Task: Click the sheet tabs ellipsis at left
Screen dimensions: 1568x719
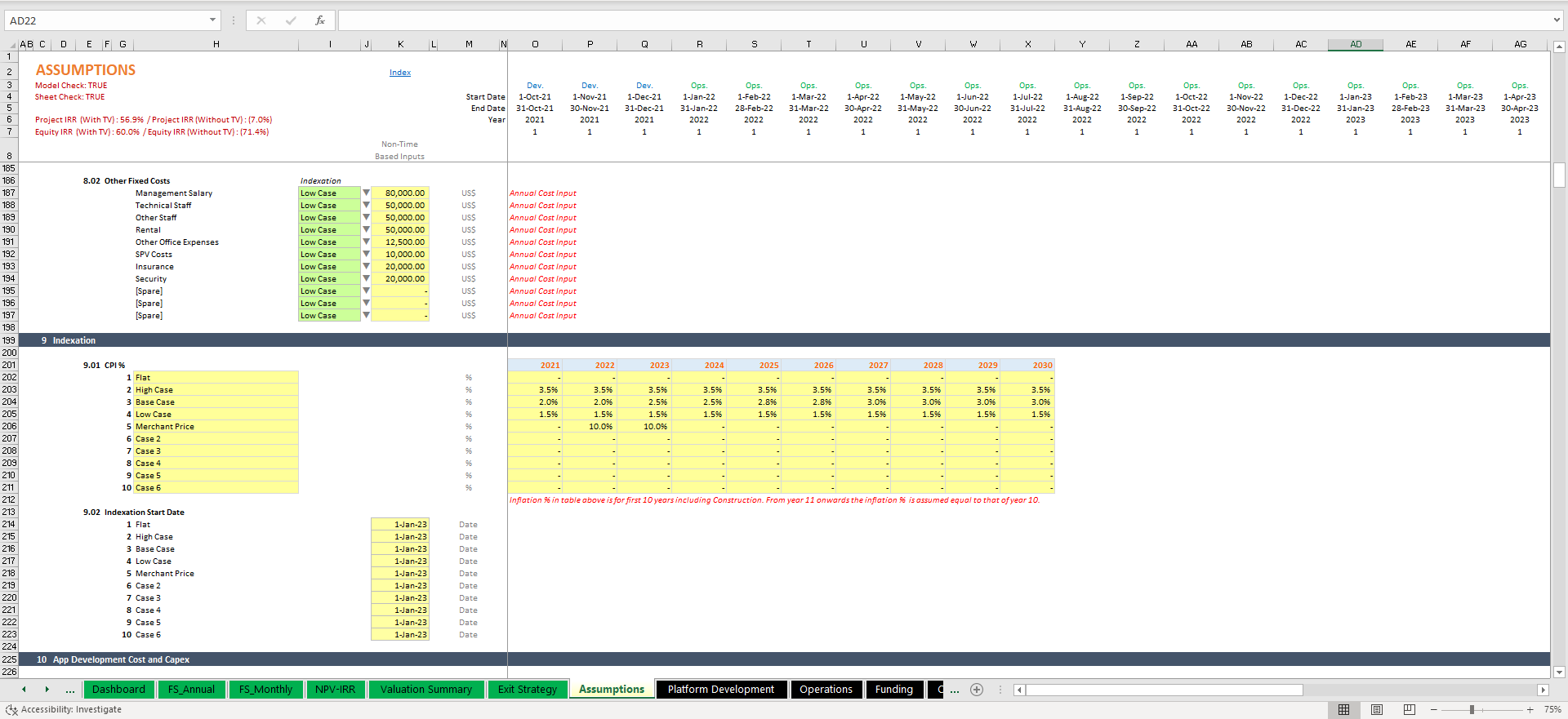Action: [x=70, y=690]
